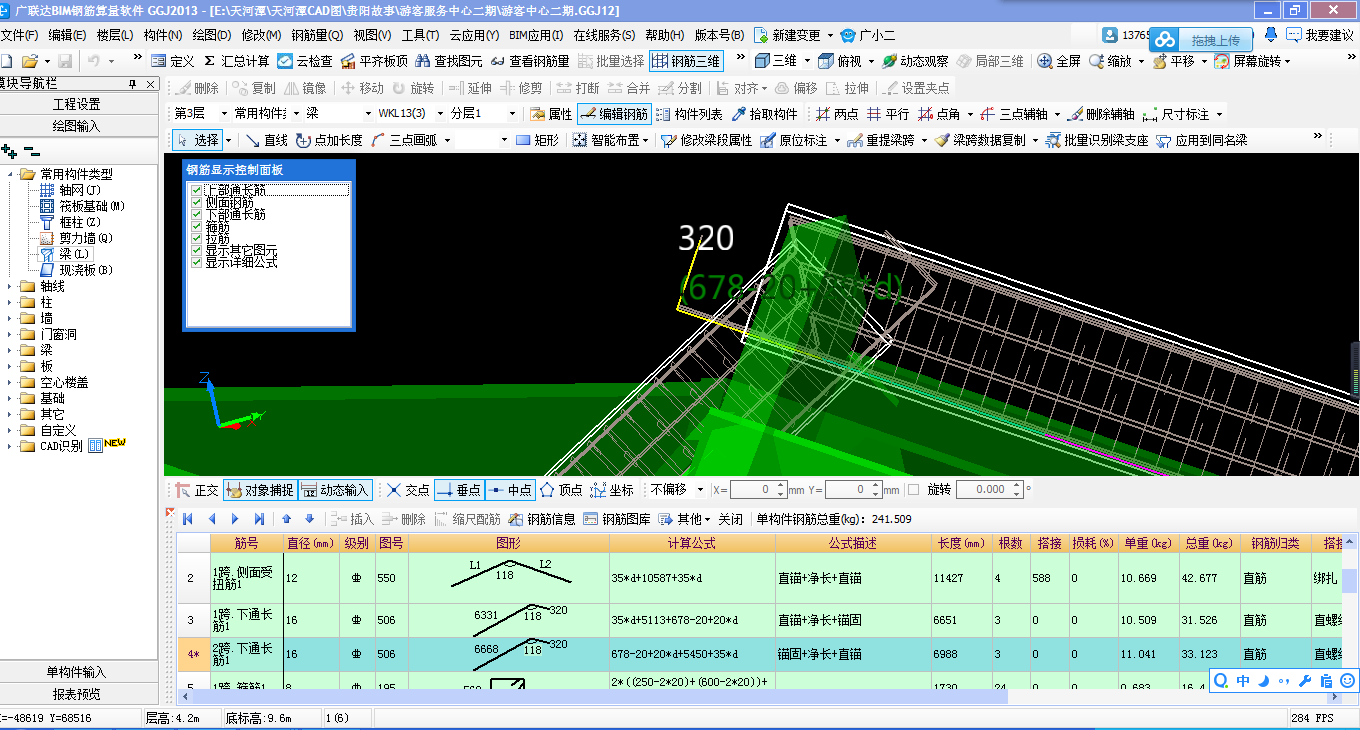Open 钢筋量(Q) menu
Viewport: 1360px width, 730px height.
(x=317, y=35)
